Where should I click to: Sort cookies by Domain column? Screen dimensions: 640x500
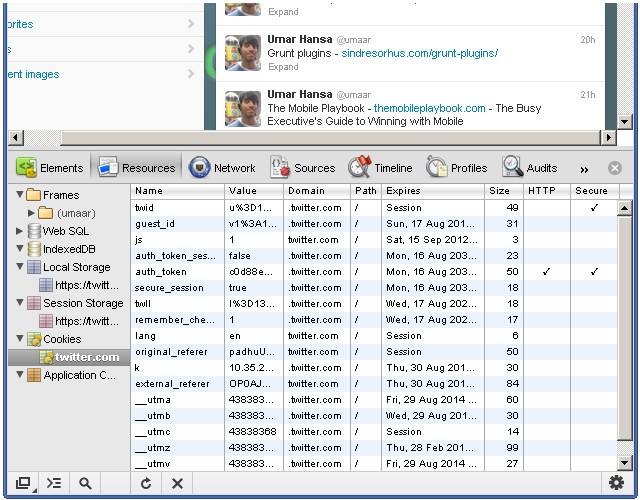tap(317, 191)
